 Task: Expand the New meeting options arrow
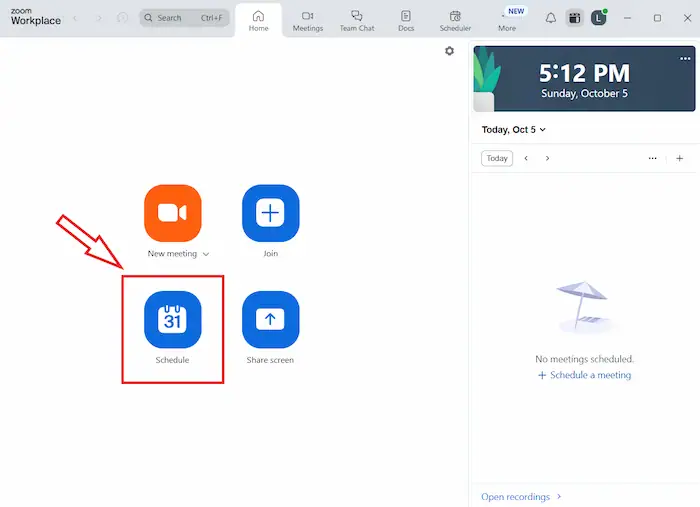[206, 254]
